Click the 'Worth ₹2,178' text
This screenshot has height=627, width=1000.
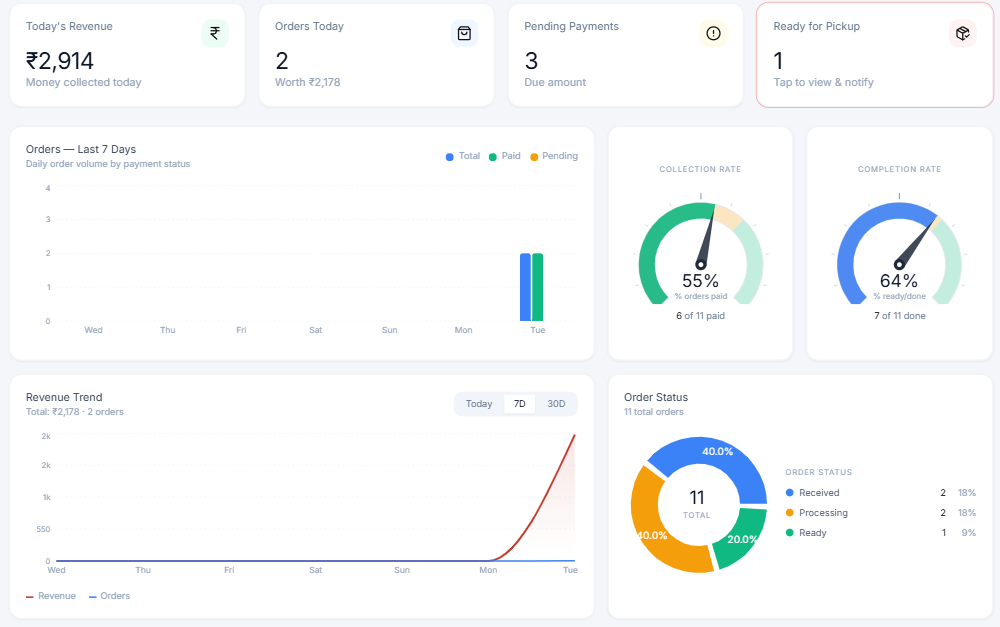[307, 82]
